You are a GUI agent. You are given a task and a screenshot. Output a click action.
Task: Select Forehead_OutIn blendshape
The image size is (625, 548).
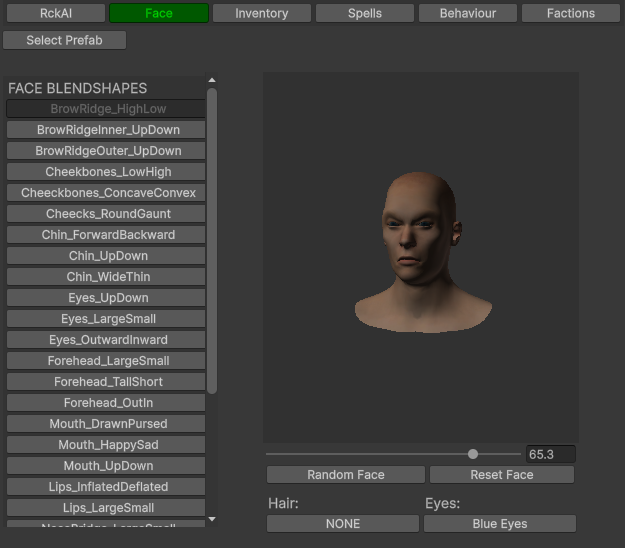(106, 403)
